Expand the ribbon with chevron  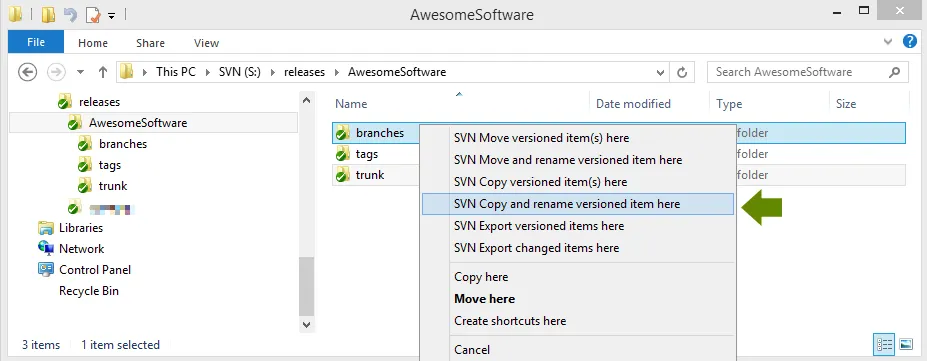click(888, 41)
